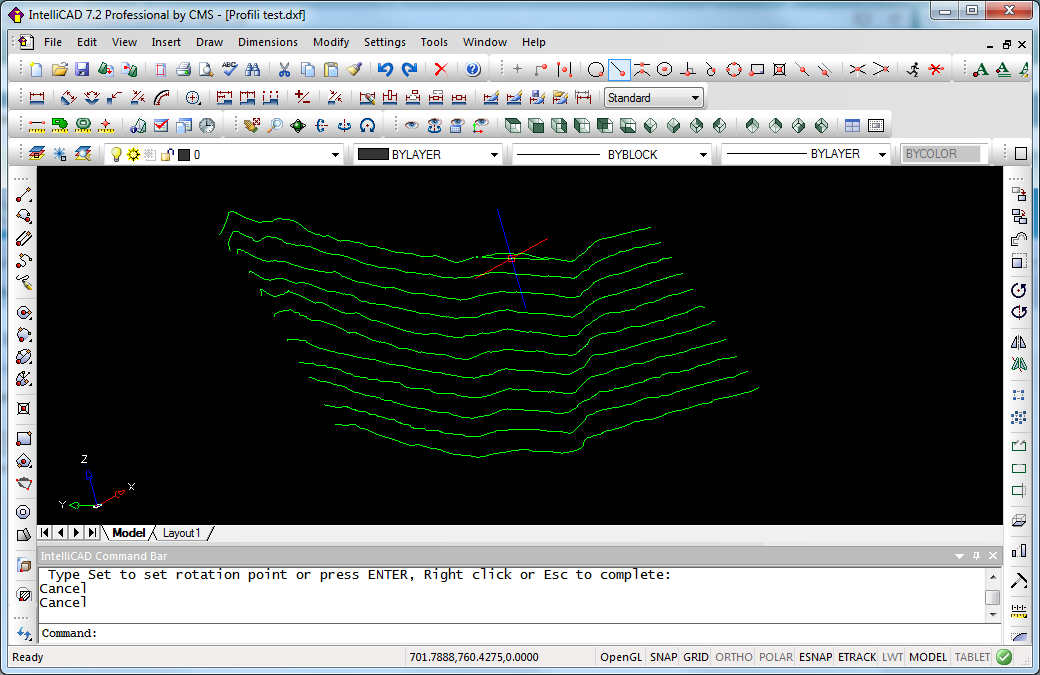Toggle GRID display in status bar
Viewport: 1040px width, 675px height.
coord(696,657)
